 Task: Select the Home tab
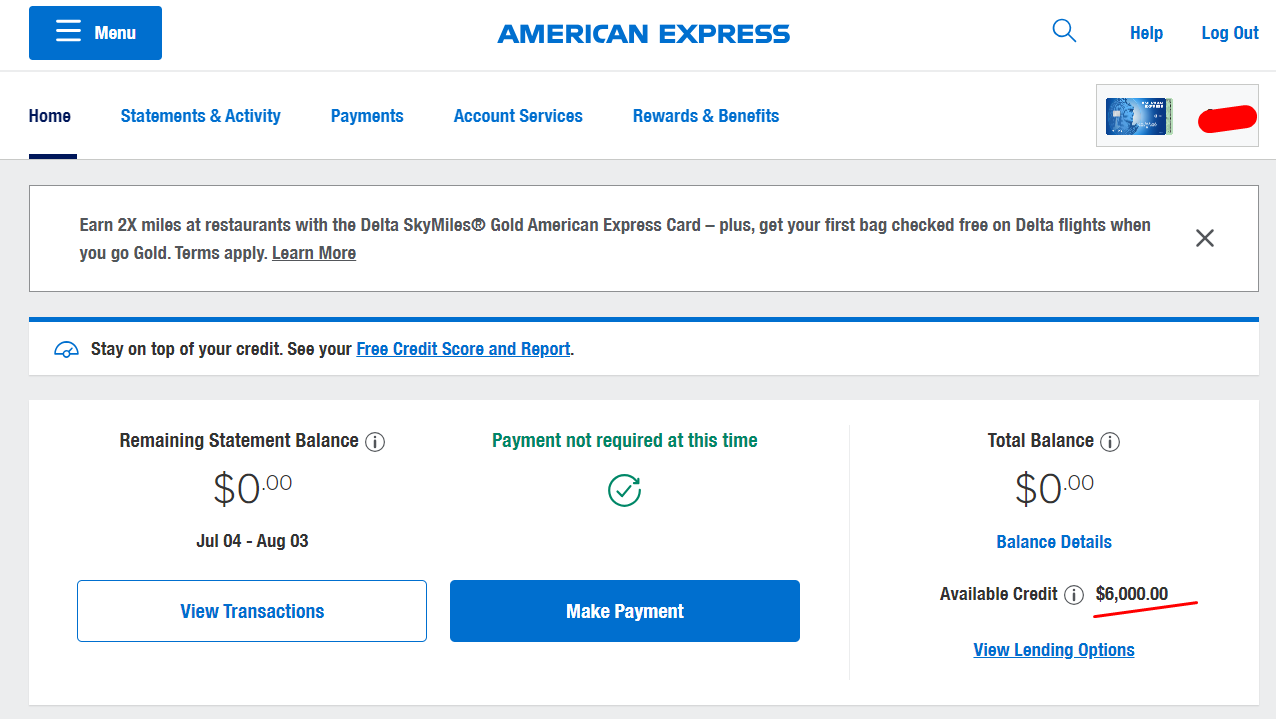point(50,116)
